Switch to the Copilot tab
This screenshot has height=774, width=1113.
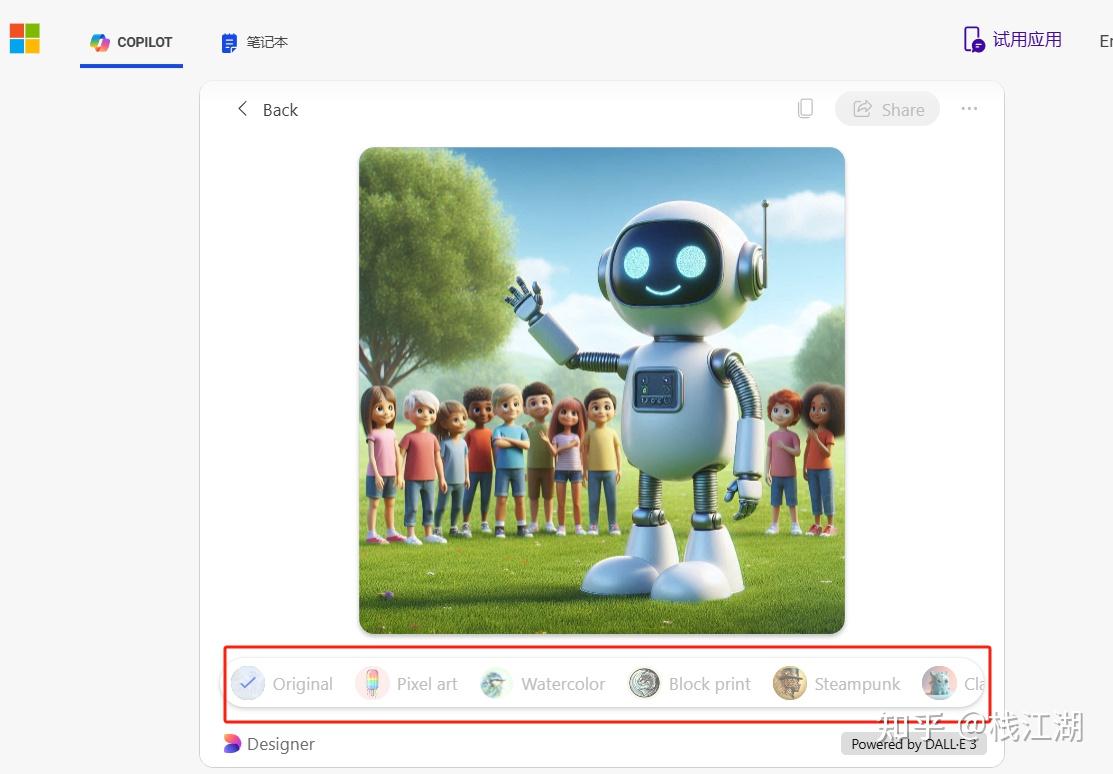click(131, 42)
